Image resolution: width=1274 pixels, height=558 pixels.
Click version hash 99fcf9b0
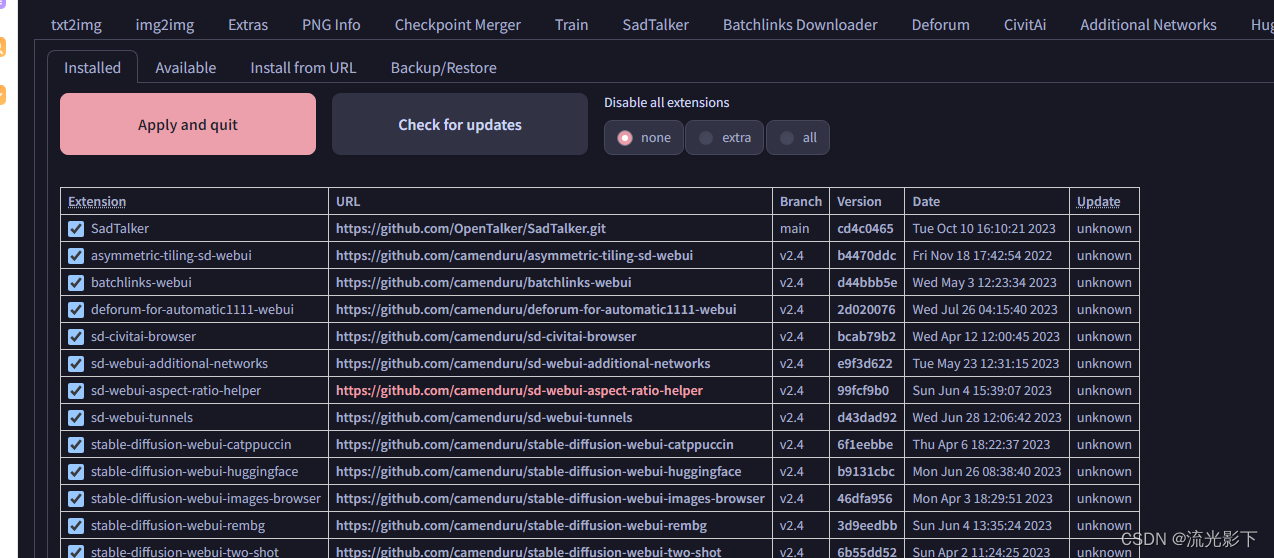point(864,391)
